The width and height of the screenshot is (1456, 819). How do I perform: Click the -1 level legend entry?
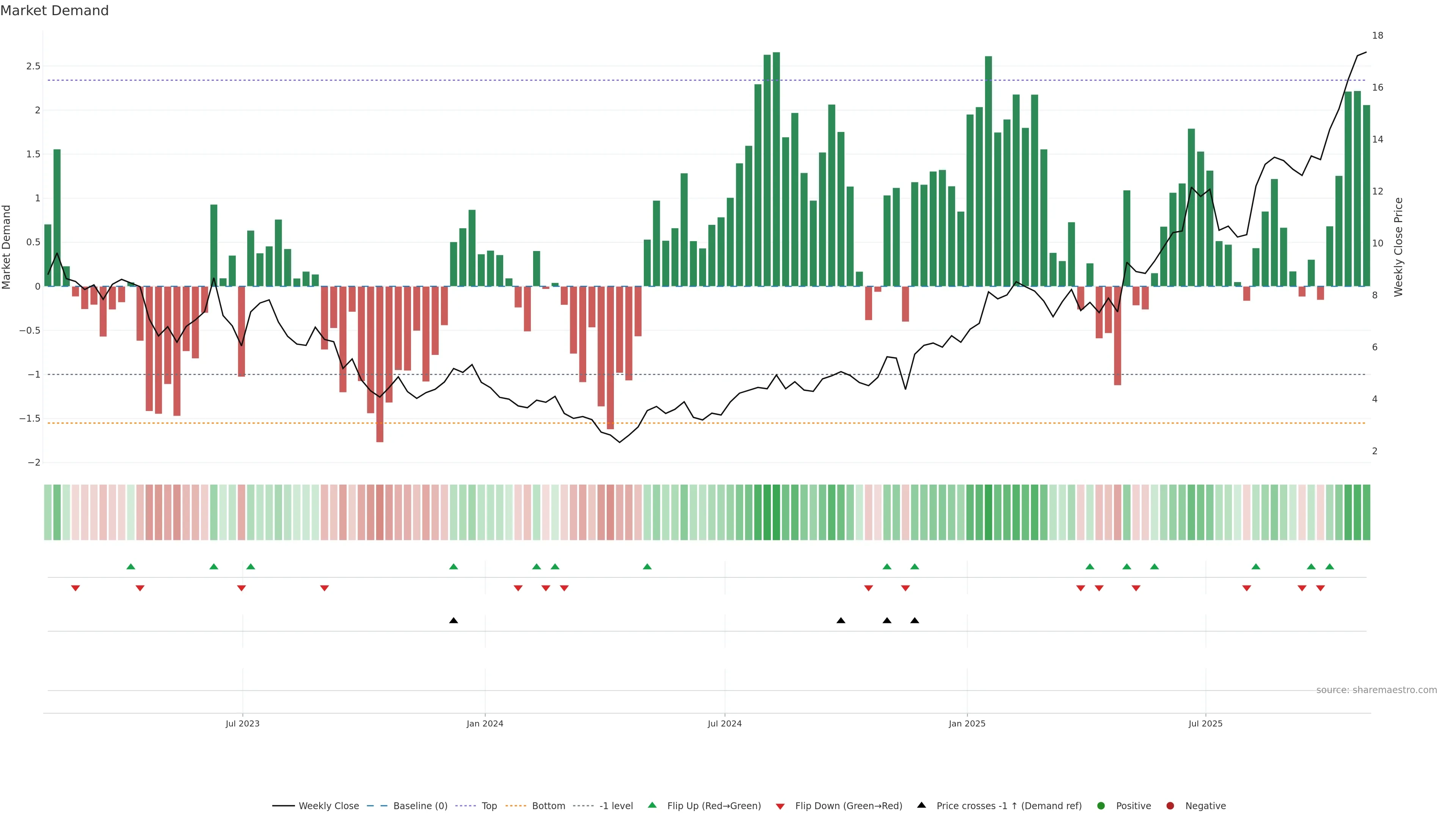615,806
